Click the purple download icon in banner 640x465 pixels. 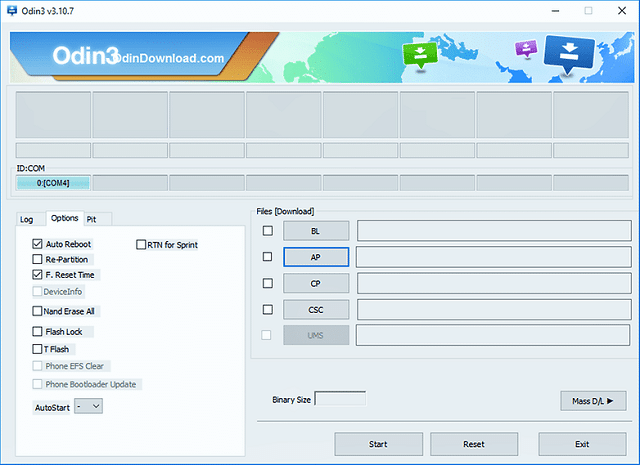click(x=526, y=49)
